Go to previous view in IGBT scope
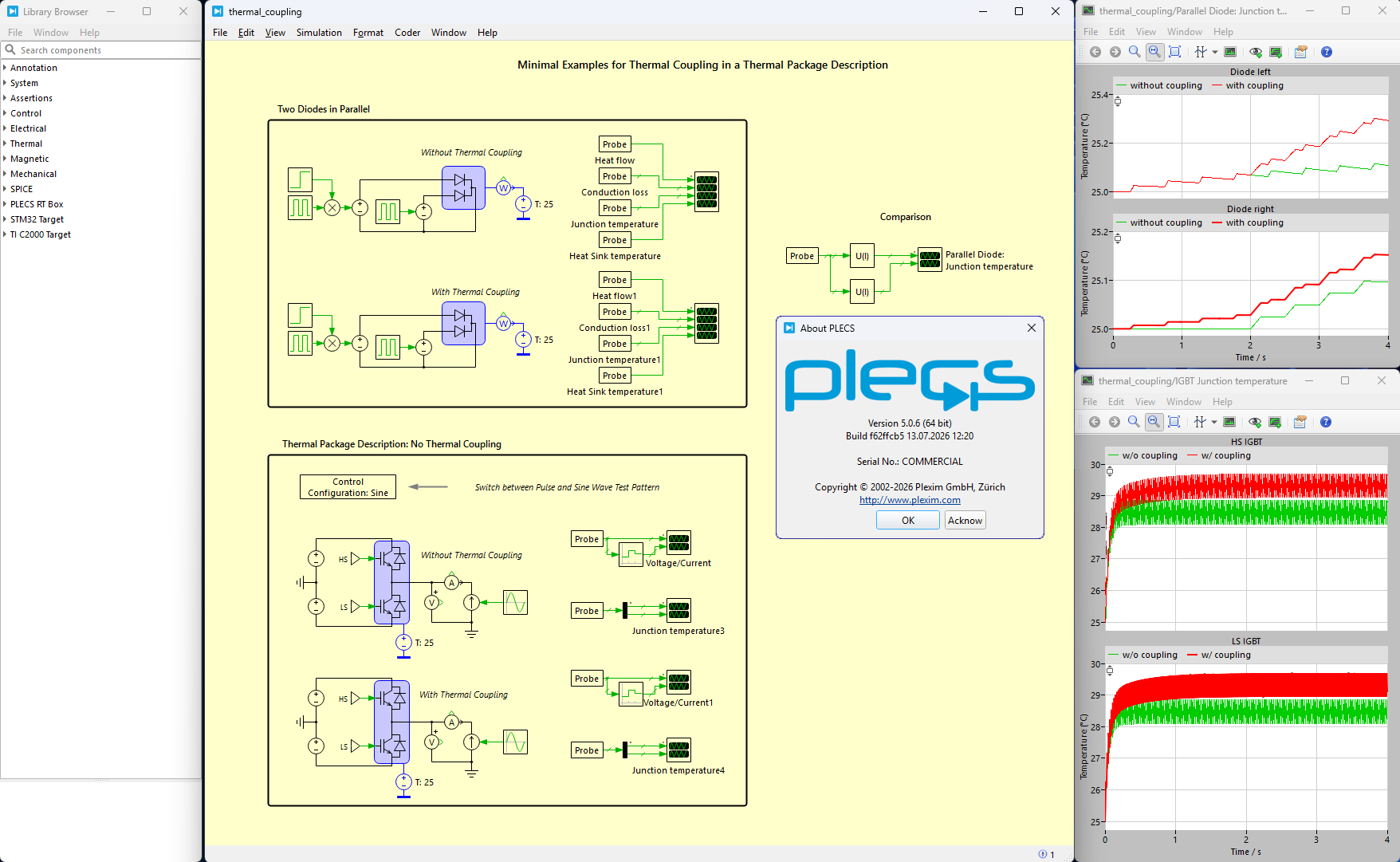 point(1095,422)
